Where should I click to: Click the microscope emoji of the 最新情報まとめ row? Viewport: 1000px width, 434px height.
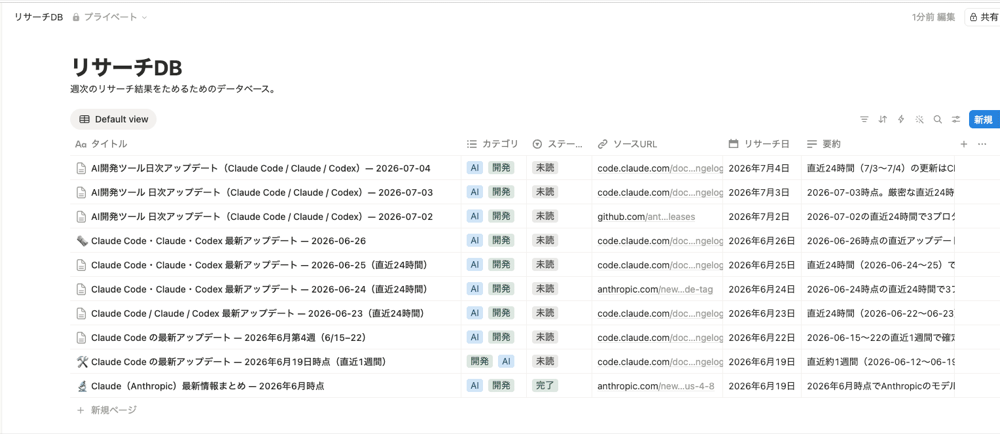[81, 386]
